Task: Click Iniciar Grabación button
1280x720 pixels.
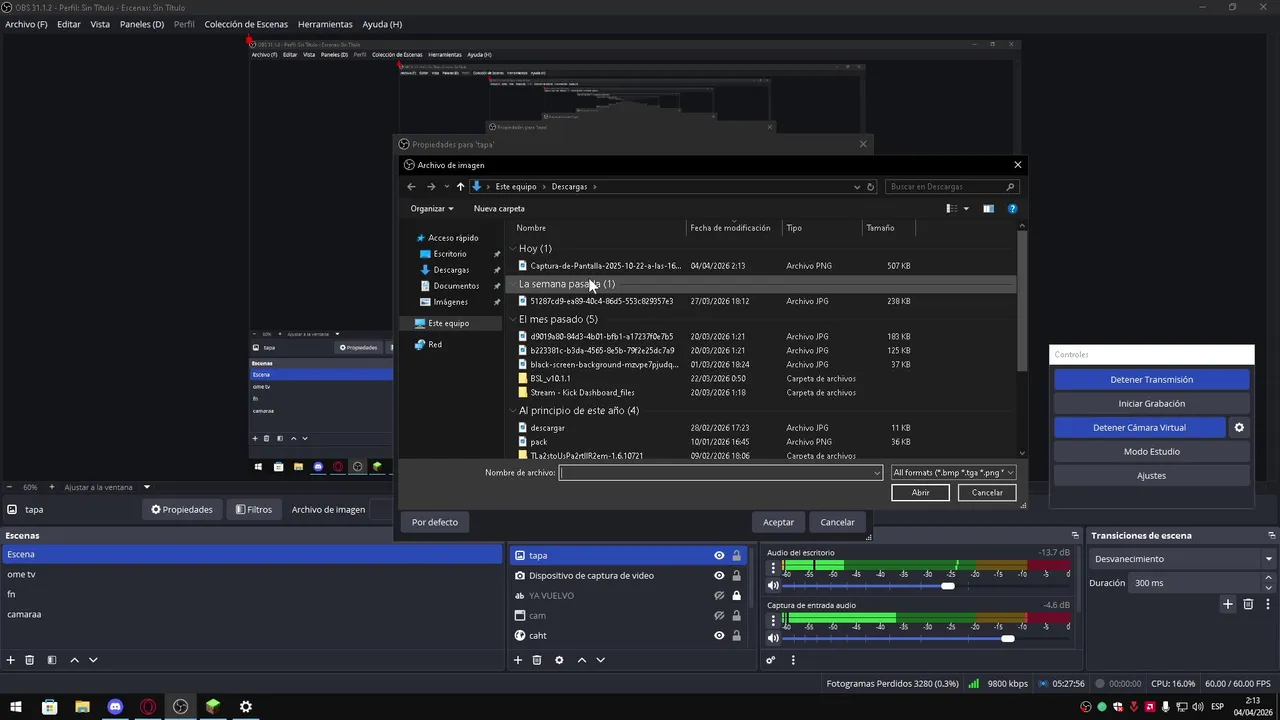Action: [1151, 404]
